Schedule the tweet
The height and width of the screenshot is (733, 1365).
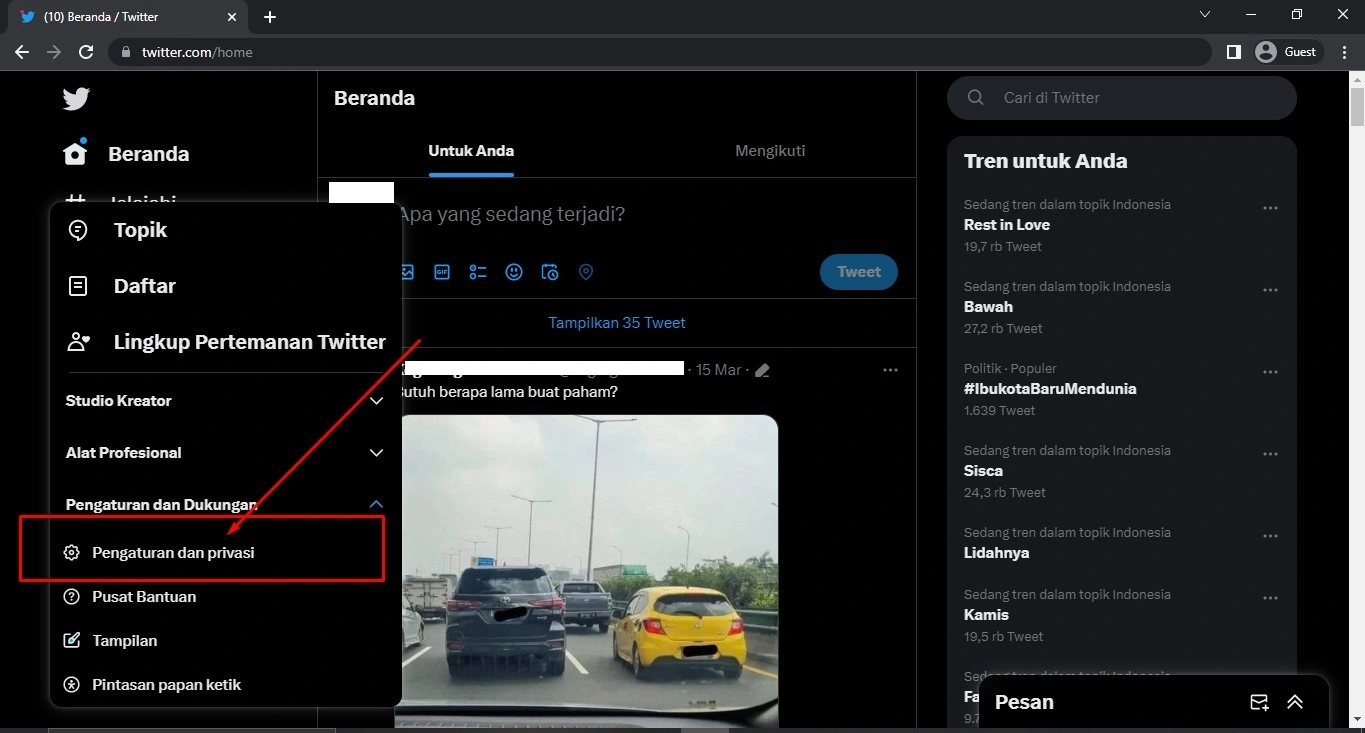550,272
